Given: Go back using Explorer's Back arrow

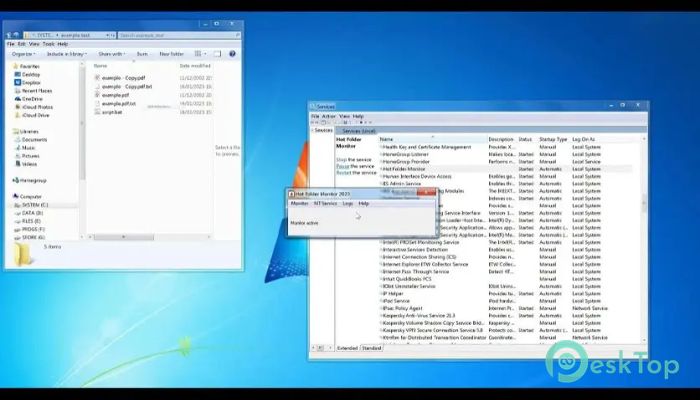Looking at the screenshot, I should click(x=9, y=35).
